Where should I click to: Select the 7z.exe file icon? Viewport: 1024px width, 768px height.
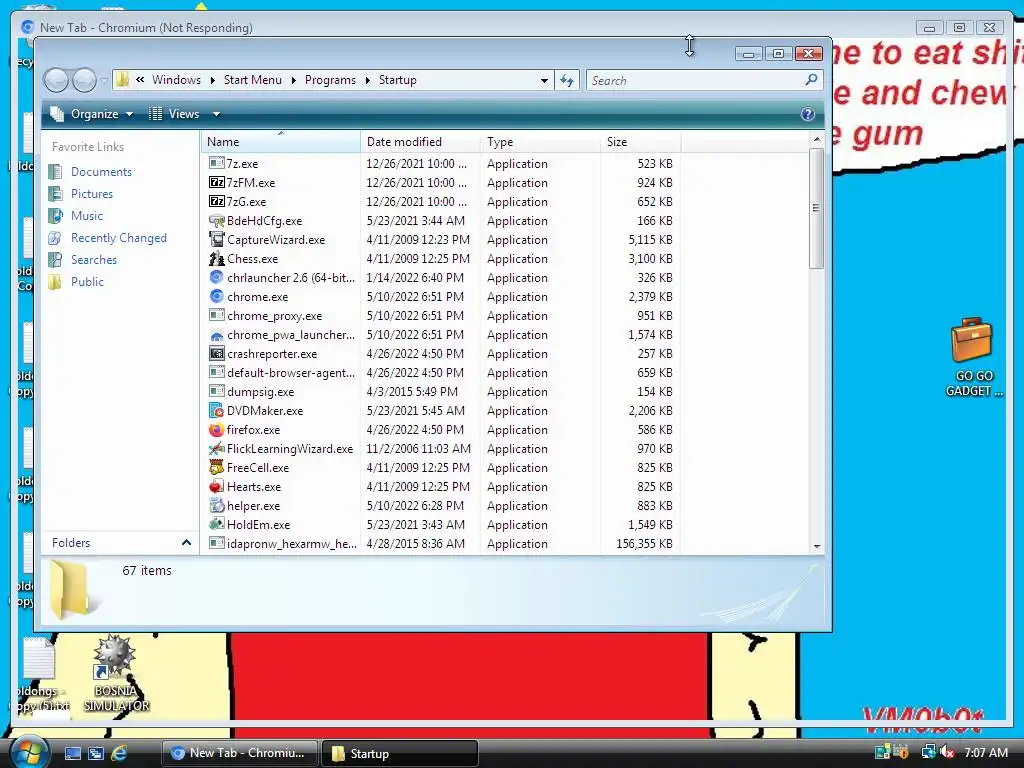[216, 163]
